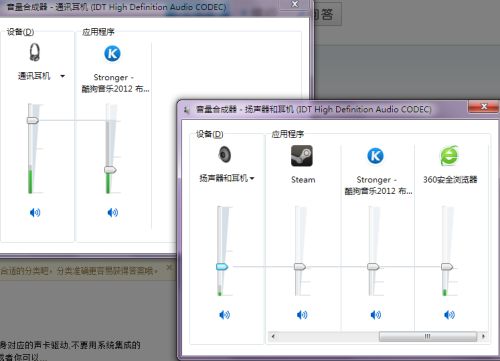500x361 pixels.
Task: Click the KuGou icon in the 通讯耳机 mixer window
Action: (x=112, y=53)
